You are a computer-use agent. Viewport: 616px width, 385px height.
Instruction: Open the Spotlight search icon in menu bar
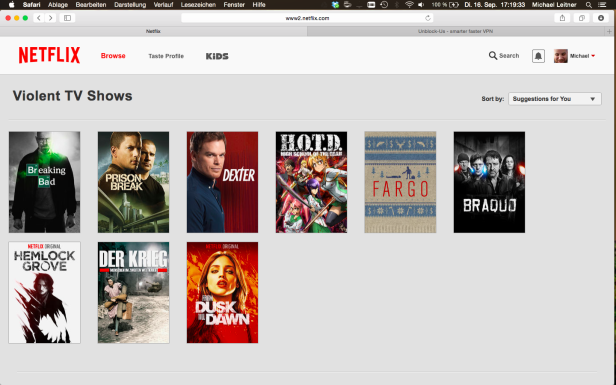(588, 5)
